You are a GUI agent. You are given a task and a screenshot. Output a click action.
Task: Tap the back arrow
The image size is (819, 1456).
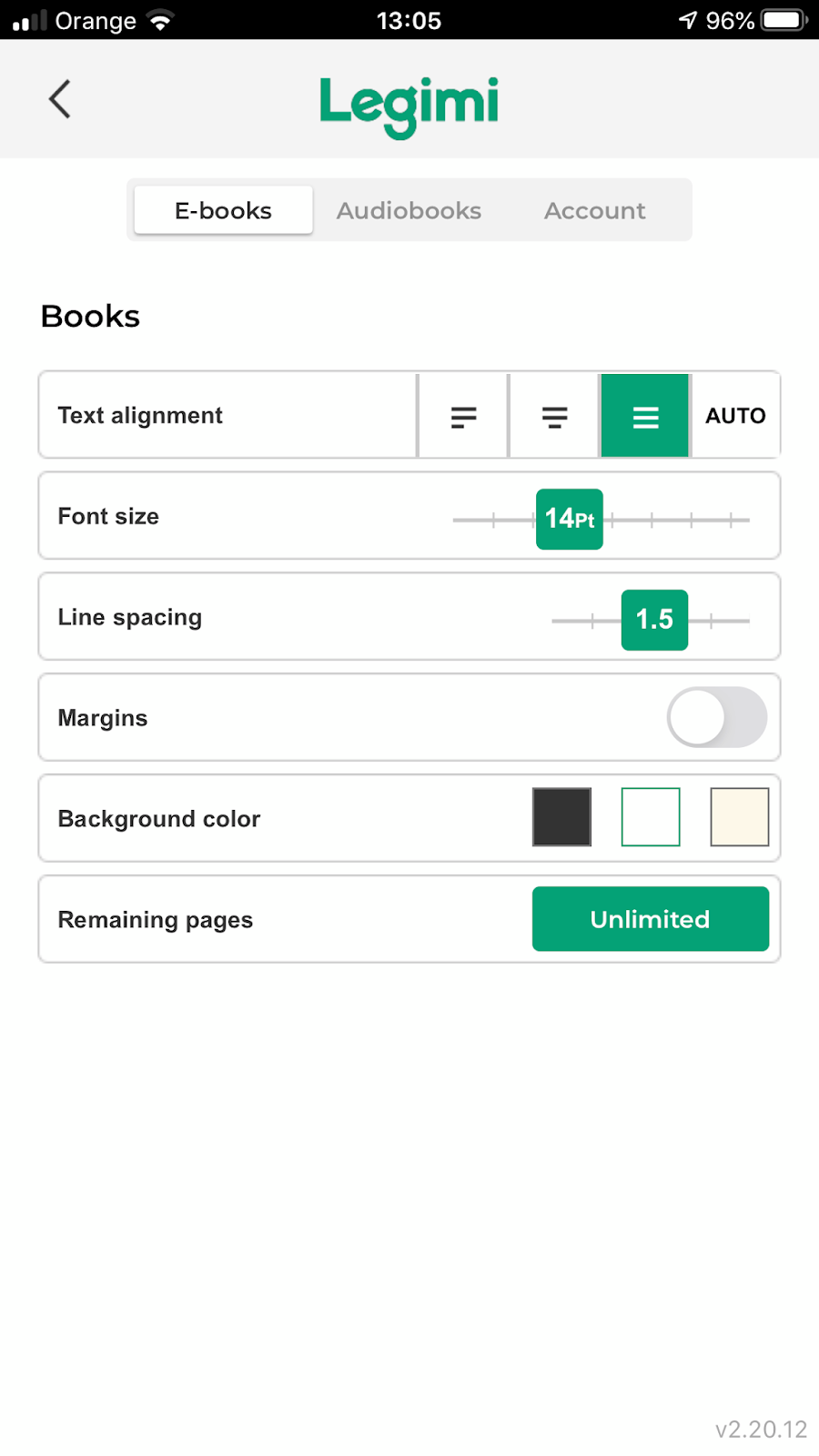pos(60,99)
